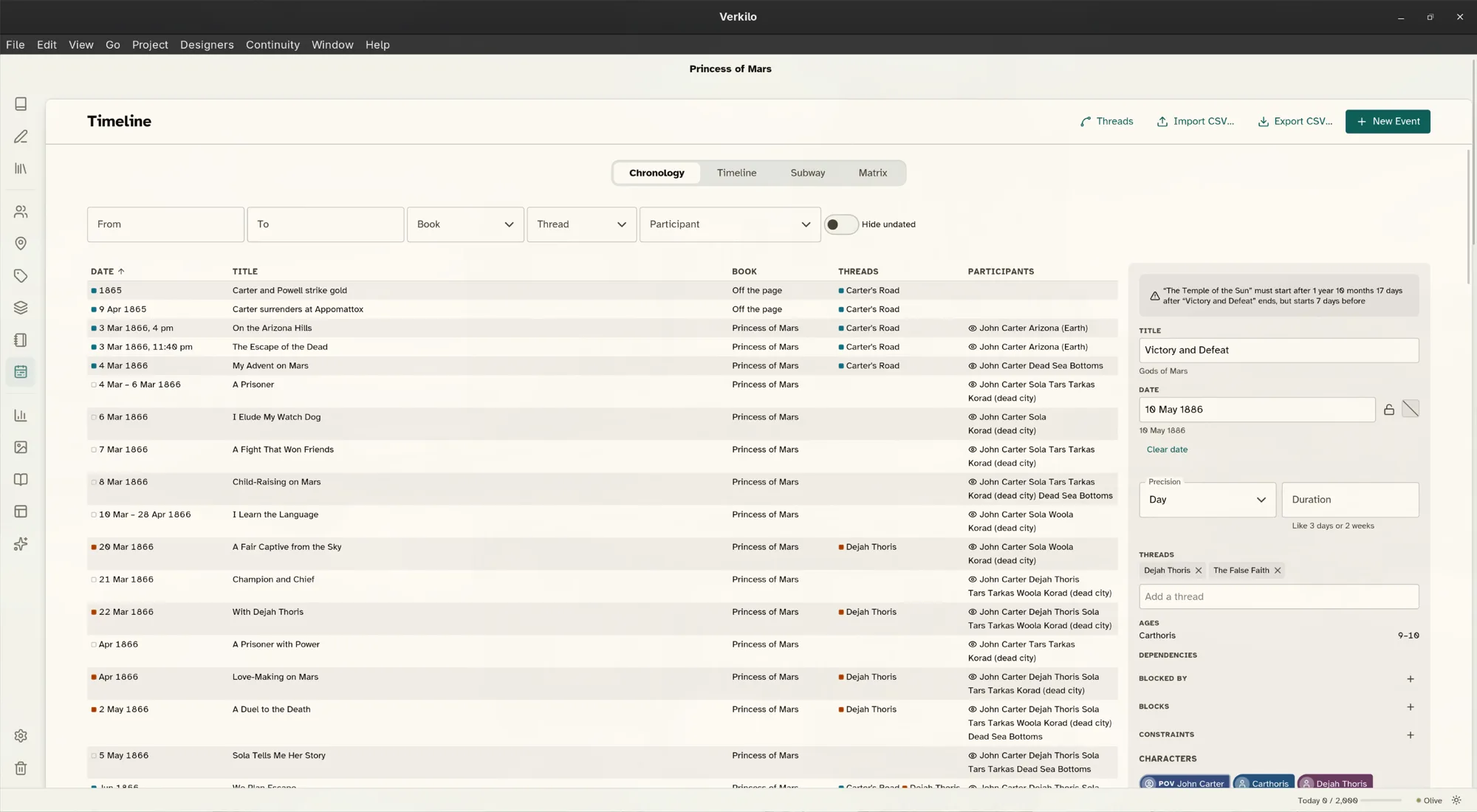Toggle theme sun icon in status bar
Screen dimensions: 1477x812
[x=1456, y=800]
